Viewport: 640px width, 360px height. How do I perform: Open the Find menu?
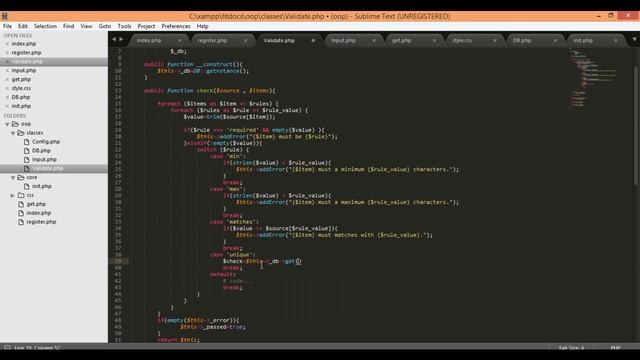[x=69, y=26]
